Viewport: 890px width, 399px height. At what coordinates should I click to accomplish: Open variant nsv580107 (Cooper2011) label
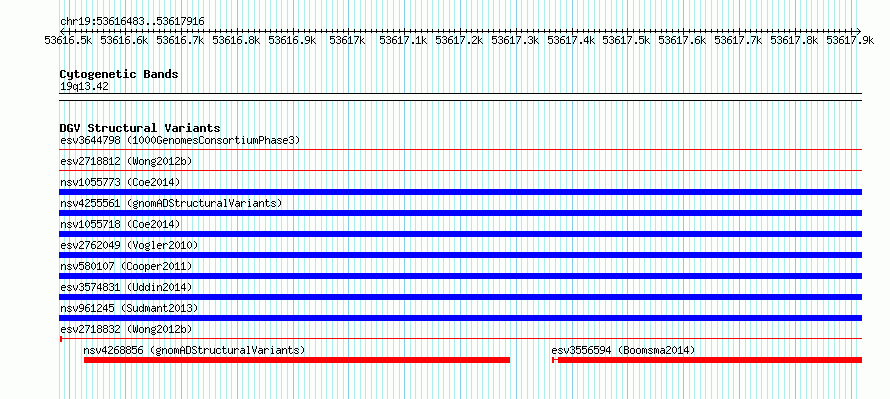tap(126, 266)
